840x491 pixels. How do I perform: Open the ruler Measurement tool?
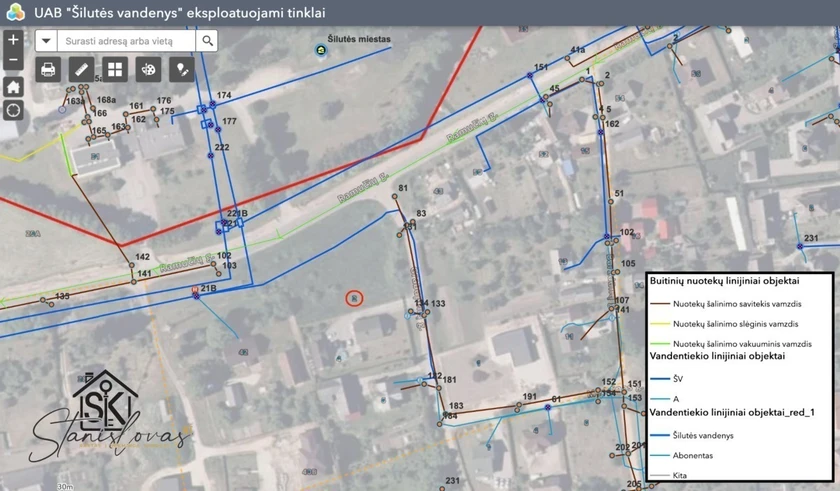(81, 70)
